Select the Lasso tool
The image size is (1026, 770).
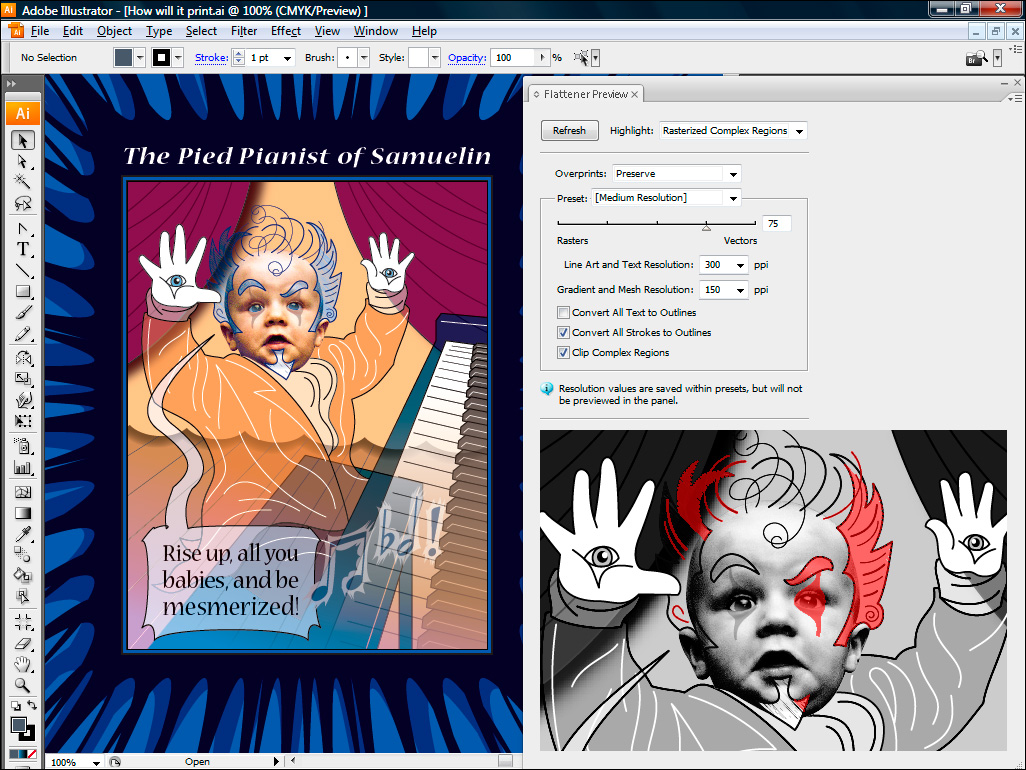tap(22, 204)
